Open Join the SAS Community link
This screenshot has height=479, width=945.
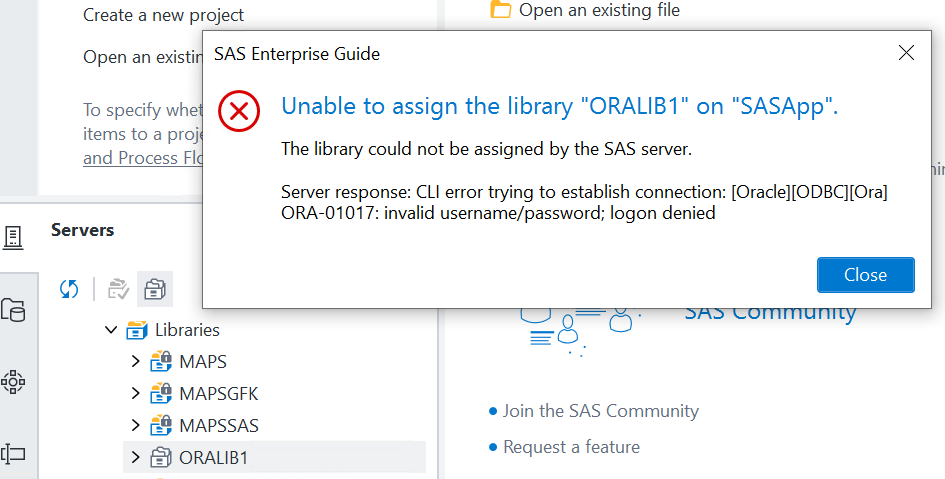tap(600, 411)
